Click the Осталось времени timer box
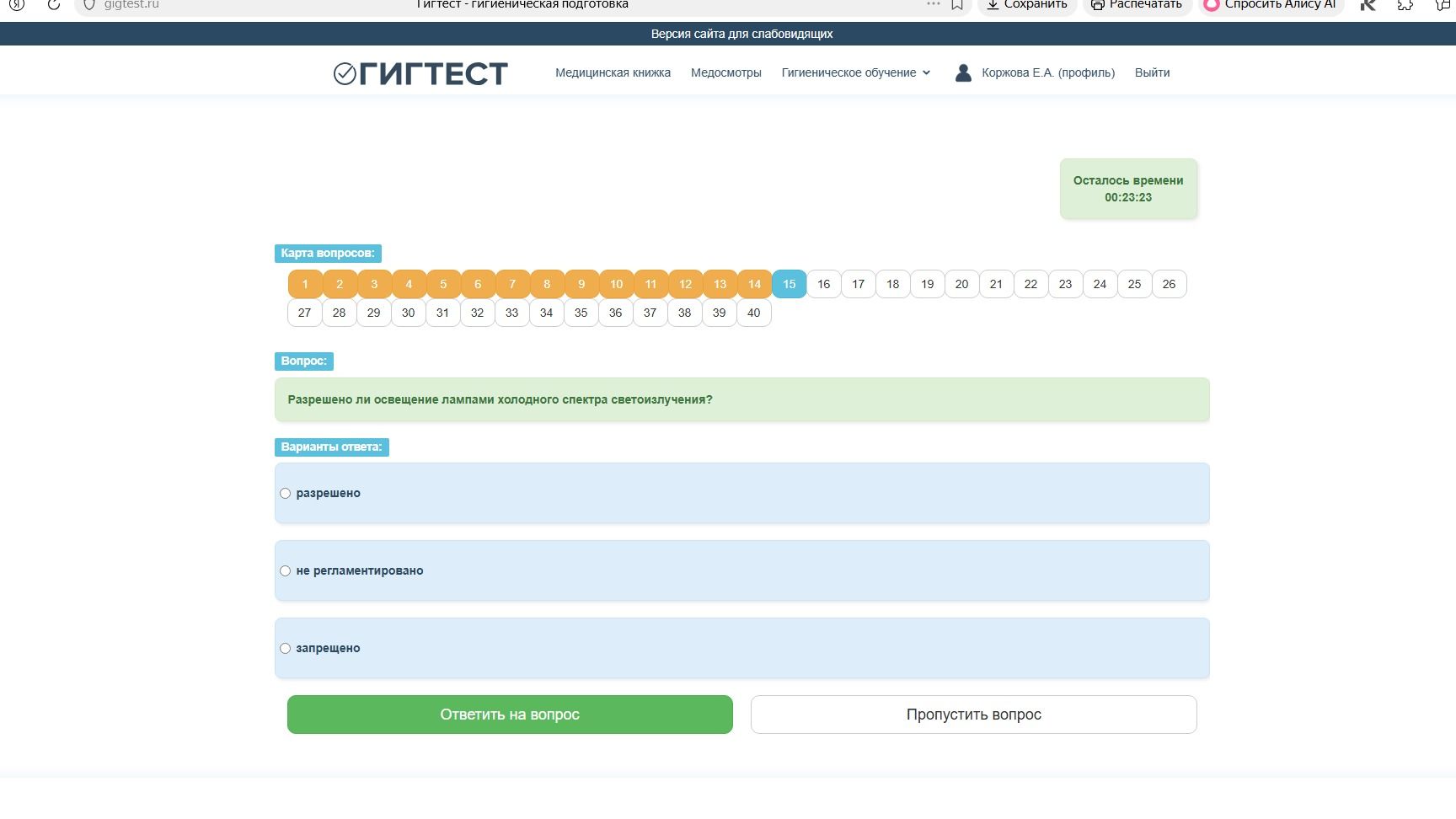Image resolution: width=1456 pixels, height=819 pixels. click(1128, 189)
